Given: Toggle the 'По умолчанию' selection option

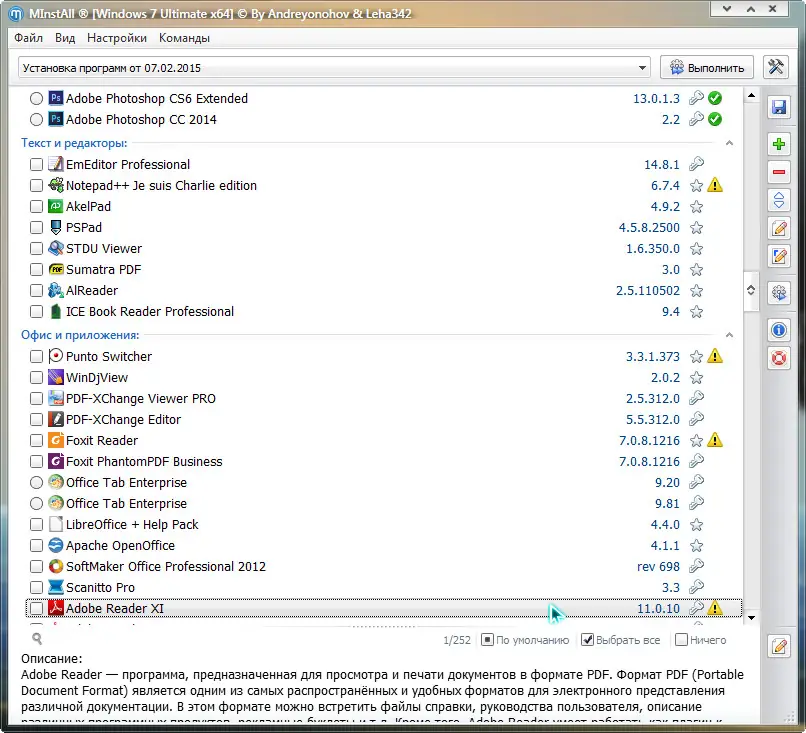Looking at the screenshot, I should point(525,640).
